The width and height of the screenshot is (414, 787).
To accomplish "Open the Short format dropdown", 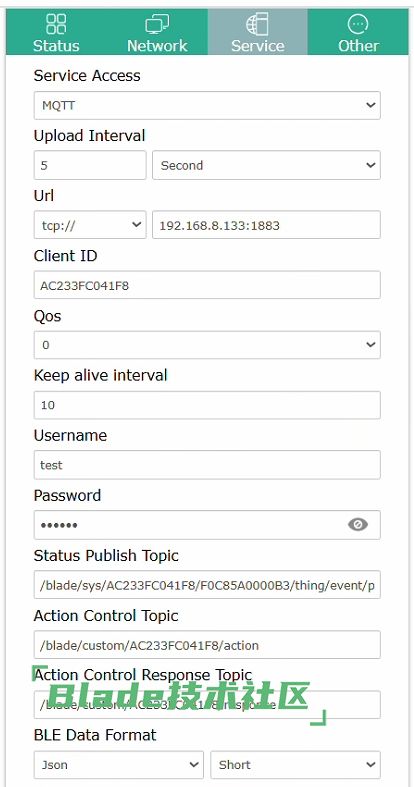I will click(x=296, y=764).
